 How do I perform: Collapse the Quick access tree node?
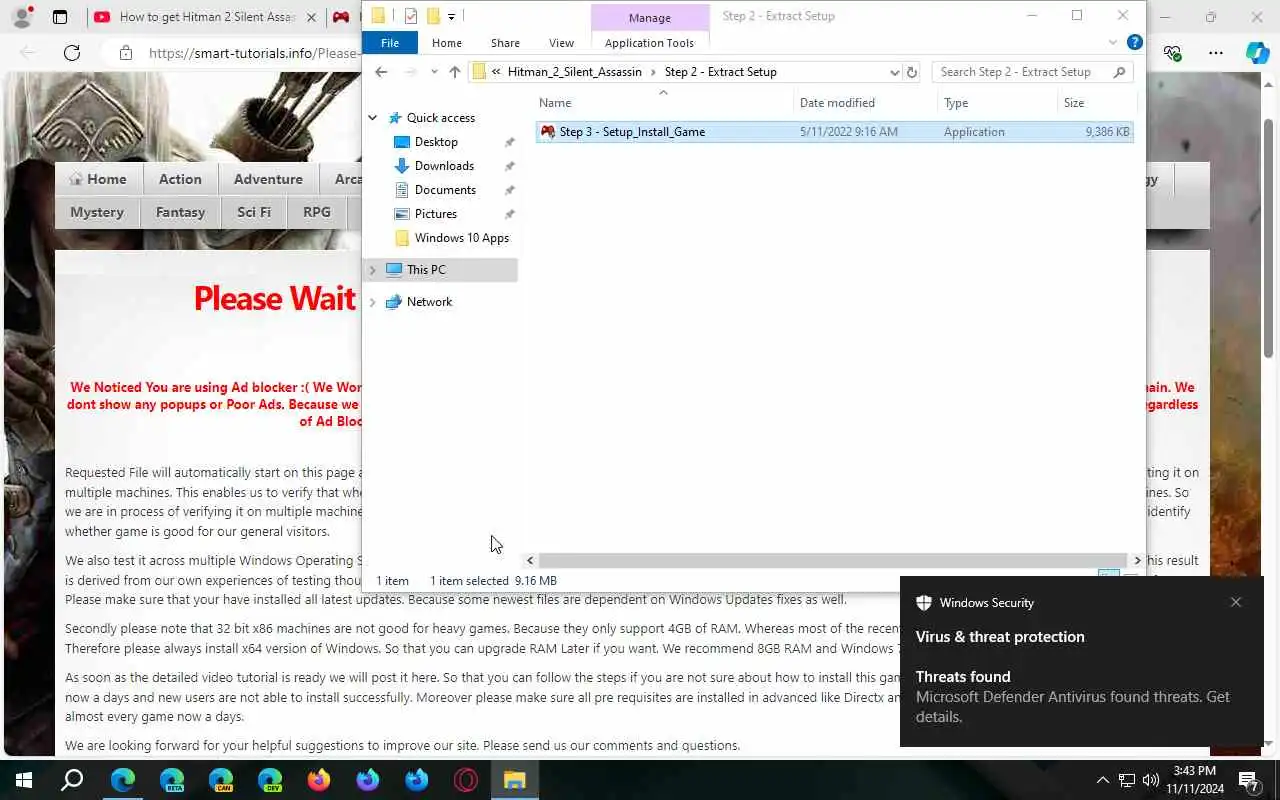373,118
